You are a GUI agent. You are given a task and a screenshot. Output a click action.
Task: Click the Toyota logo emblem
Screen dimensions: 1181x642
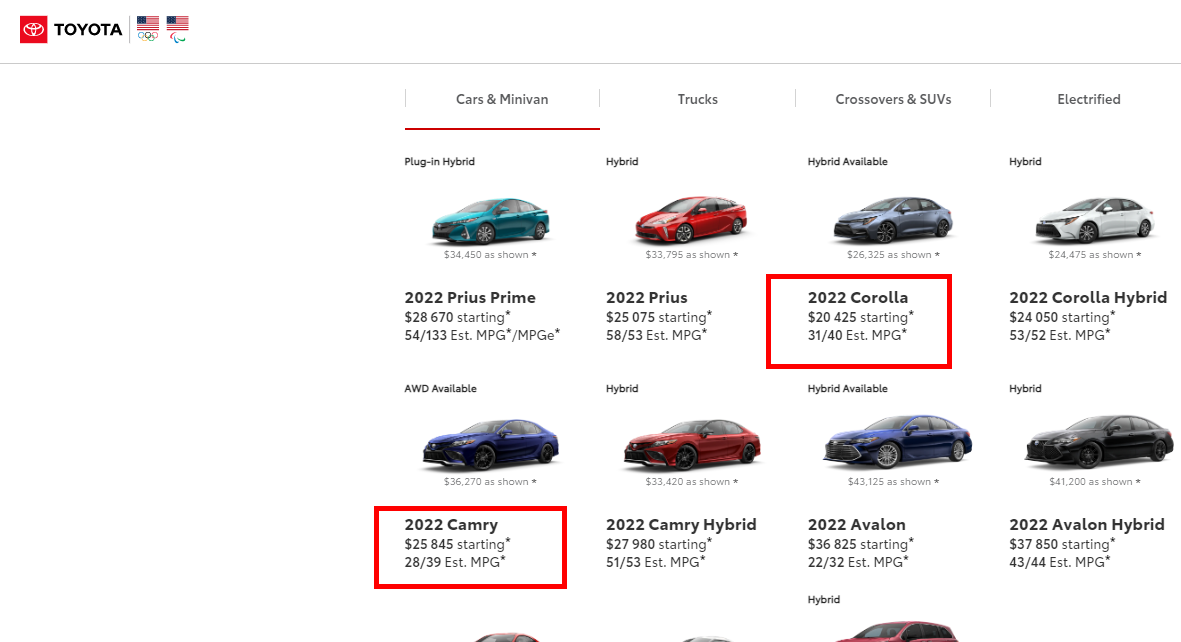(x=33, y=29)
